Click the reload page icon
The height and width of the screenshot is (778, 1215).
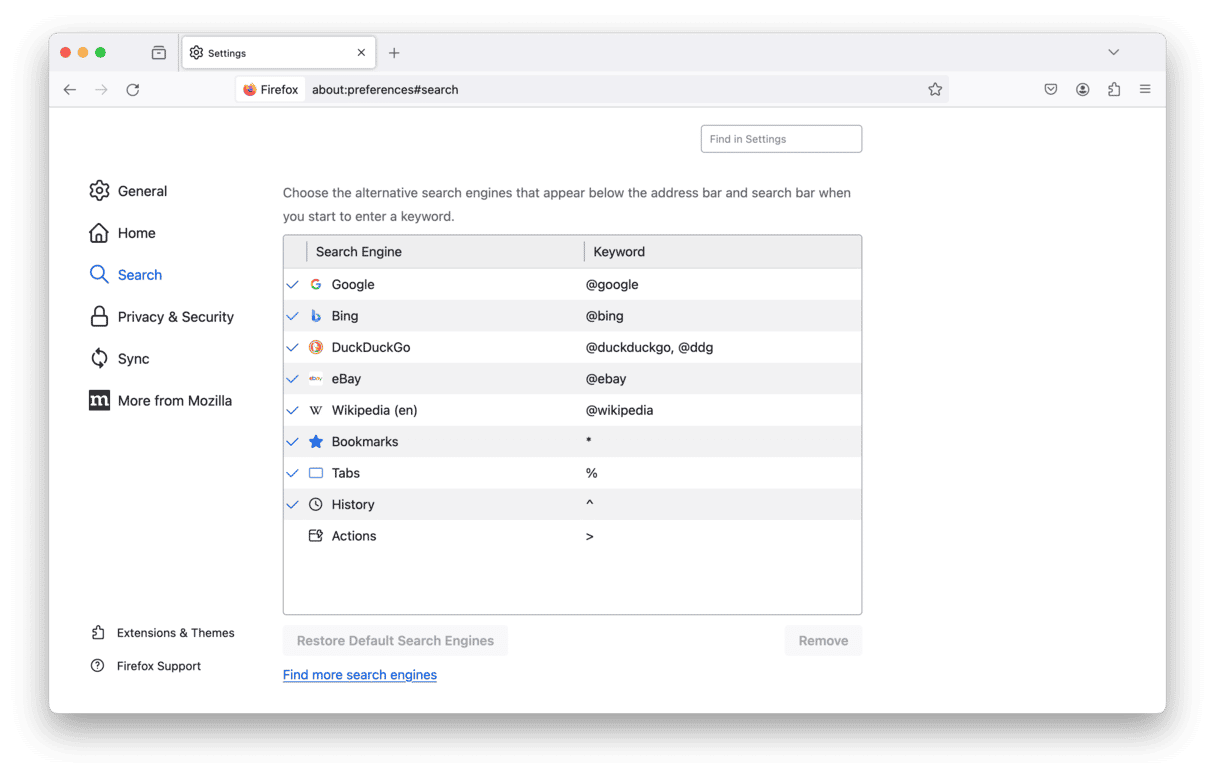132,90
